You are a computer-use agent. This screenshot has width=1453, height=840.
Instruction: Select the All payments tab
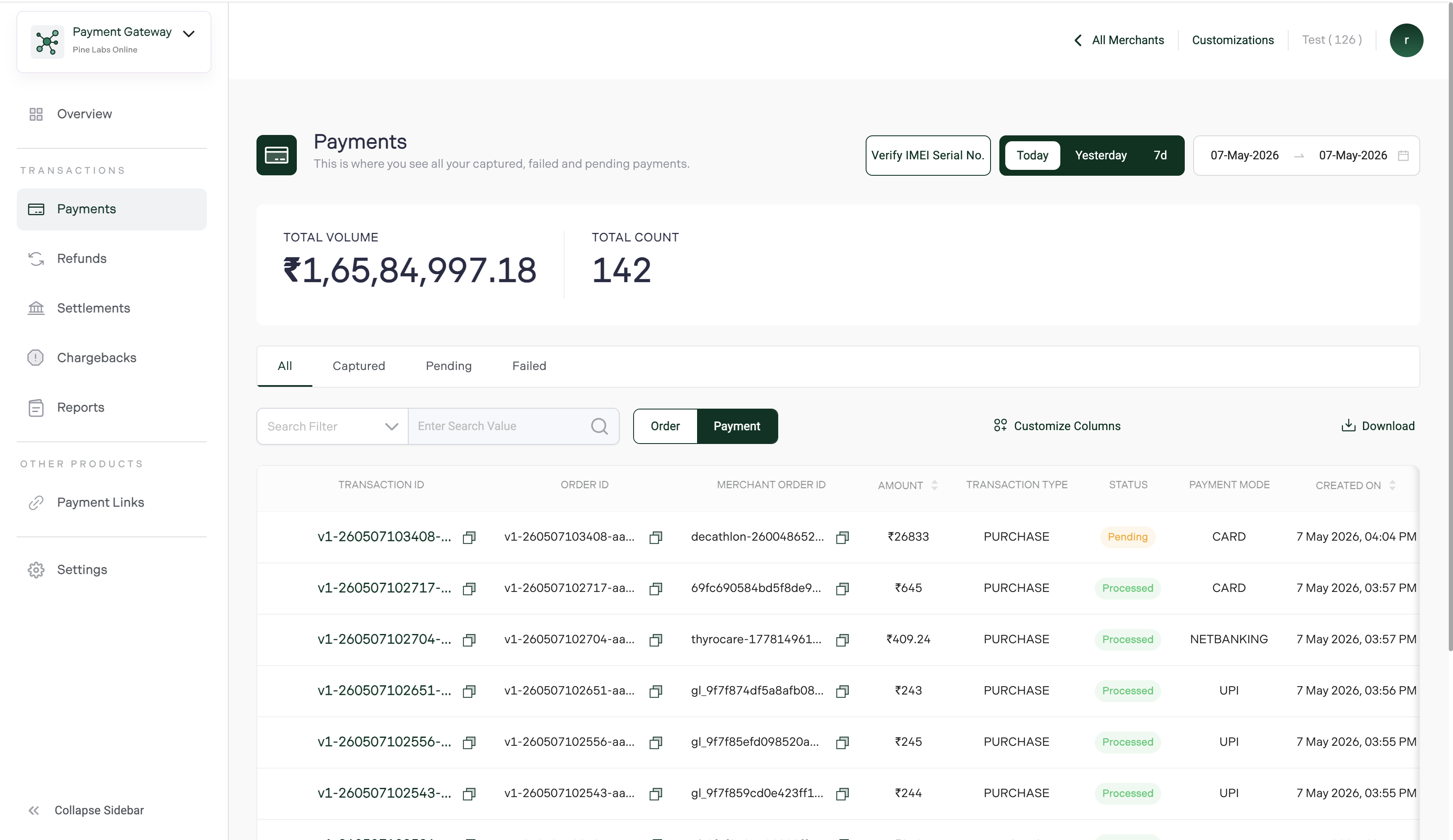(x=285, y=366)
